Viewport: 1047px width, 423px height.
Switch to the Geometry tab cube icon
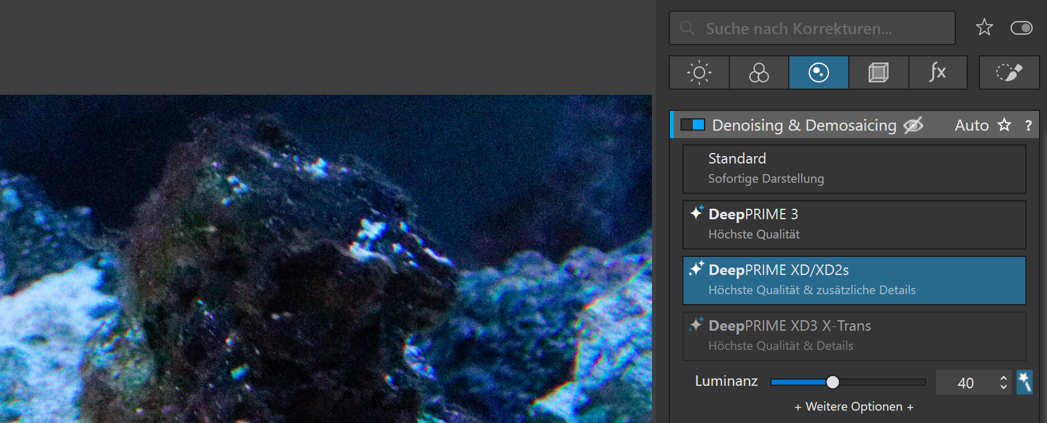(x=878, y=72)
